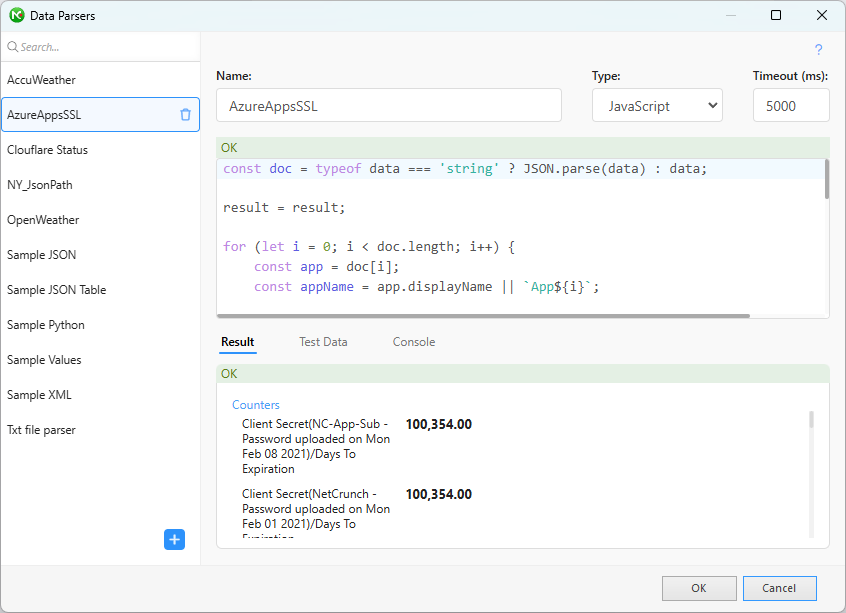
Task: Click the OK status bar above results
Action: click(523, 374)
